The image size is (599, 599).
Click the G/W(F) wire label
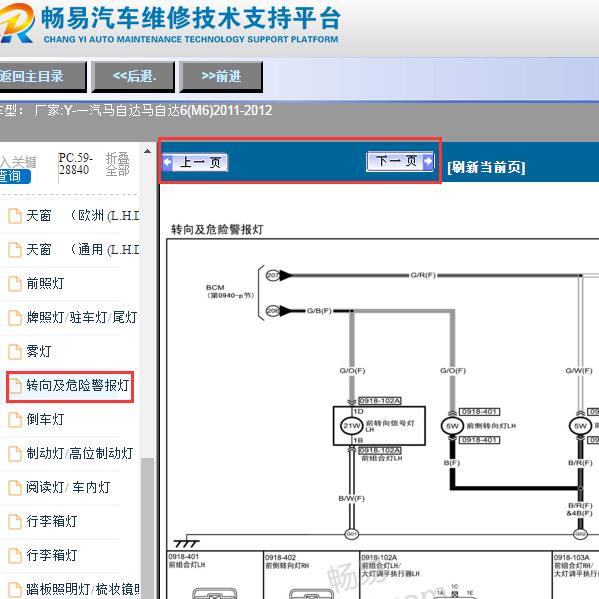click(x=579, y=371)
